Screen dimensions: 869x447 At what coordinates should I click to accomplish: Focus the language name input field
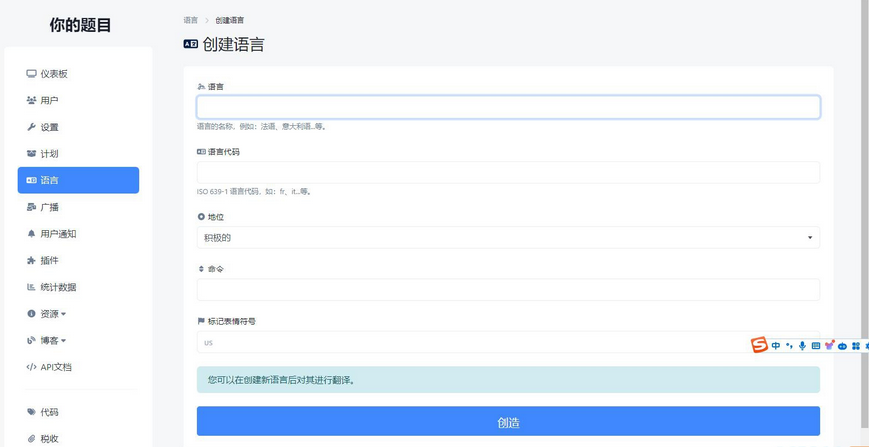508,107
